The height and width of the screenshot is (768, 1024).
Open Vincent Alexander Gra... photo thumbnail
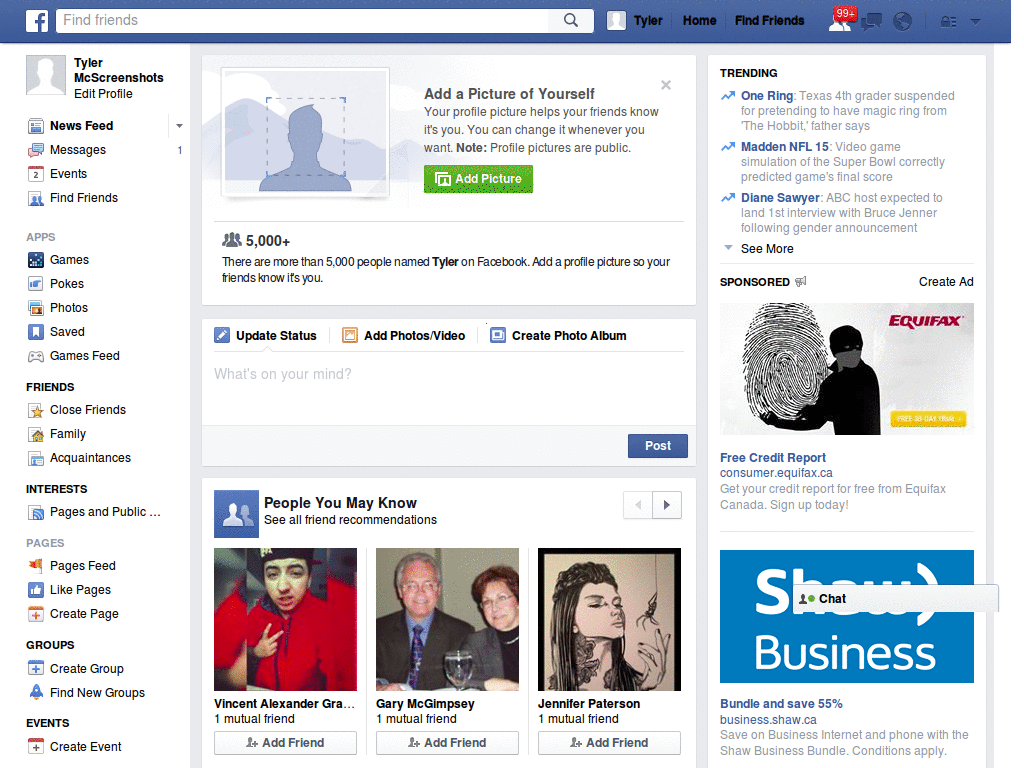(x=285, y=619)
